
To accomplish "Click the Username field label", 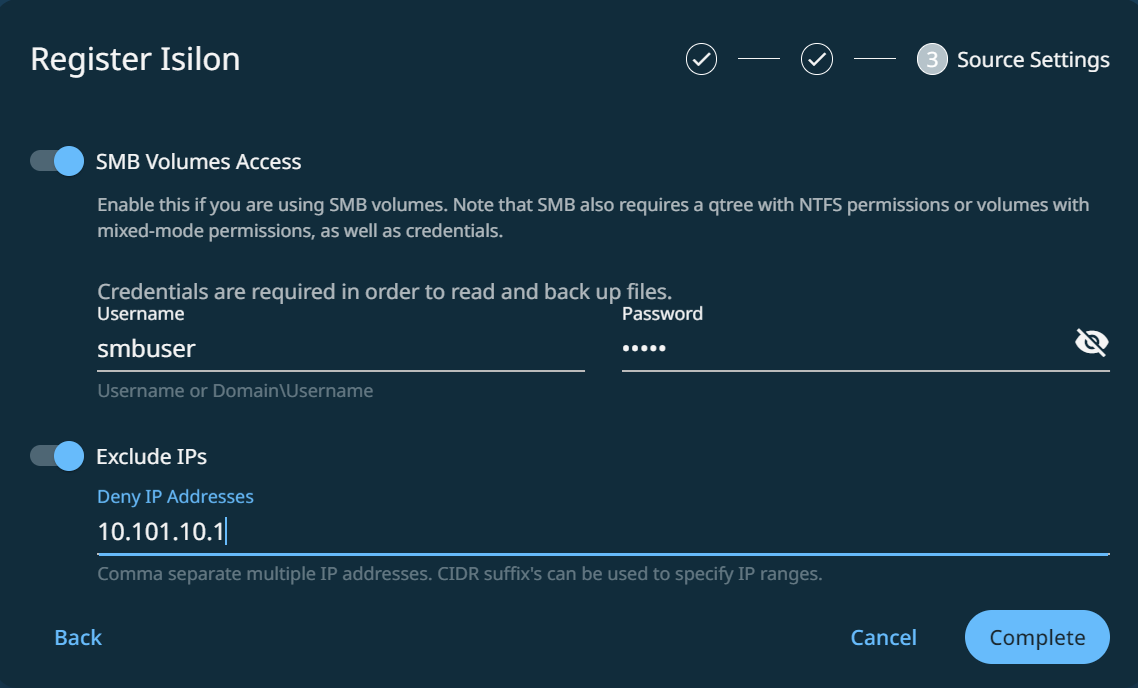I will point(141,314).
